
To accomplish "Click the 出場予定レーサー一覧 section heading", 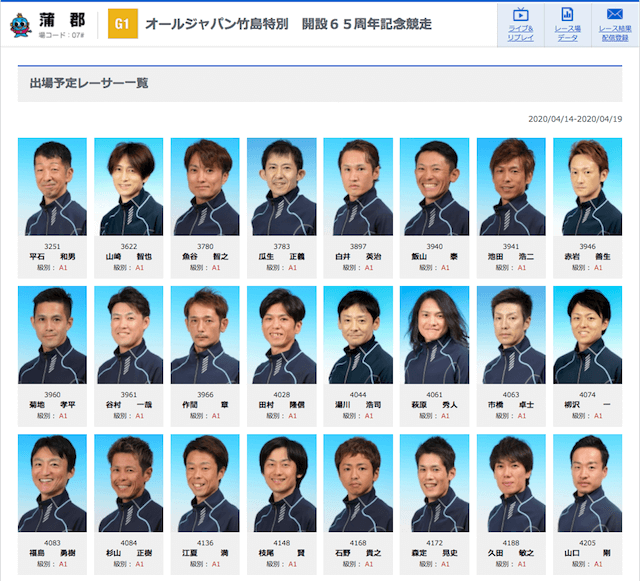I will click(89, 83).
